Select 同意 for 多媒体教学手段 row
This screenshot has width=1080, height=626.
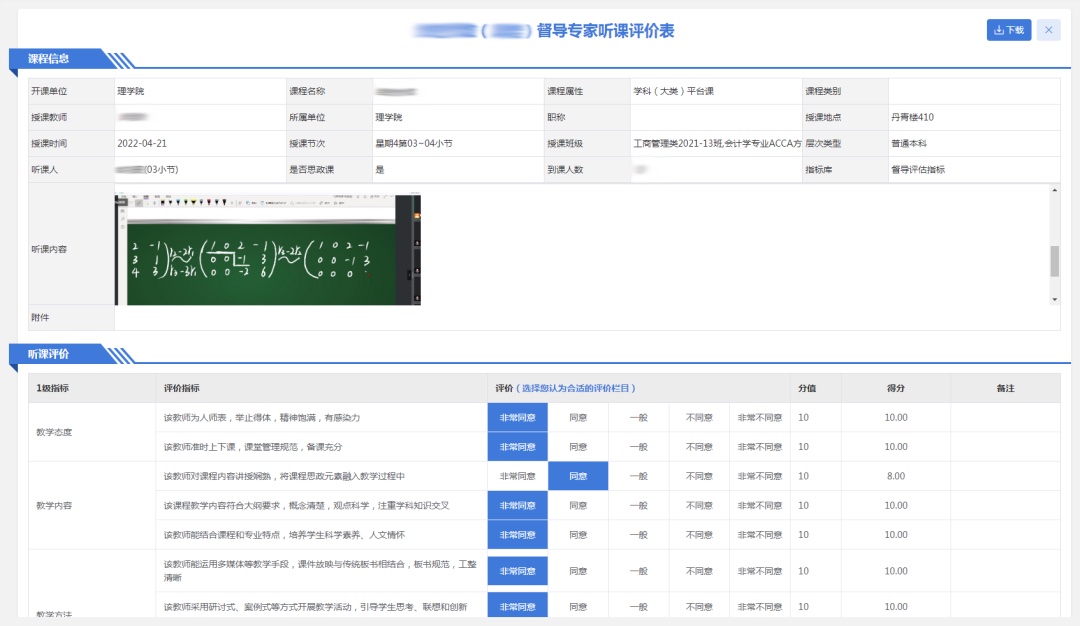click(x=578, y=571)
